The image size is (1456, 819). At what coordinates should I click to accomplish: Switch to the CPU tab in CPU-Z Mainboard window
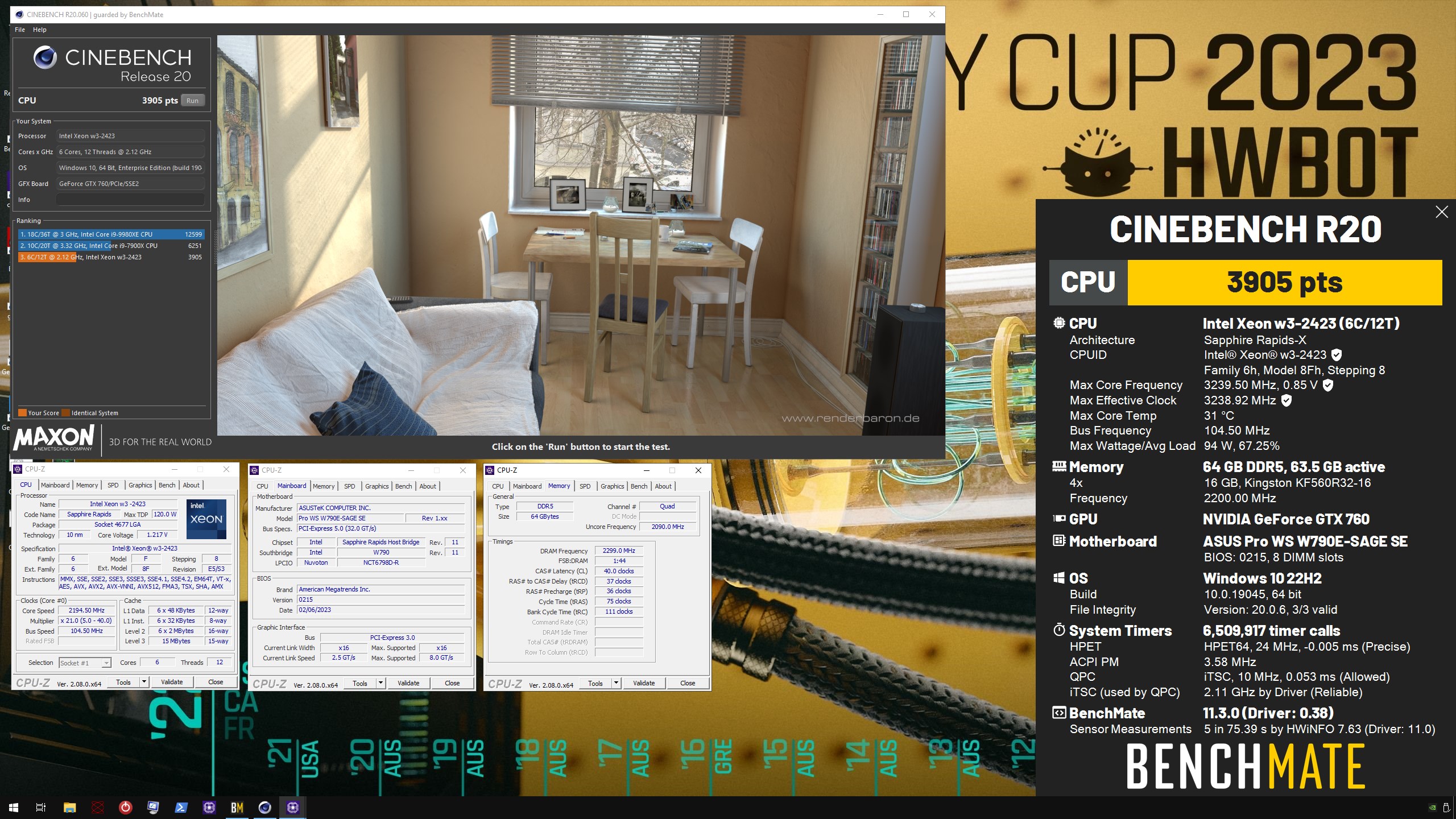tap(262, 486)
